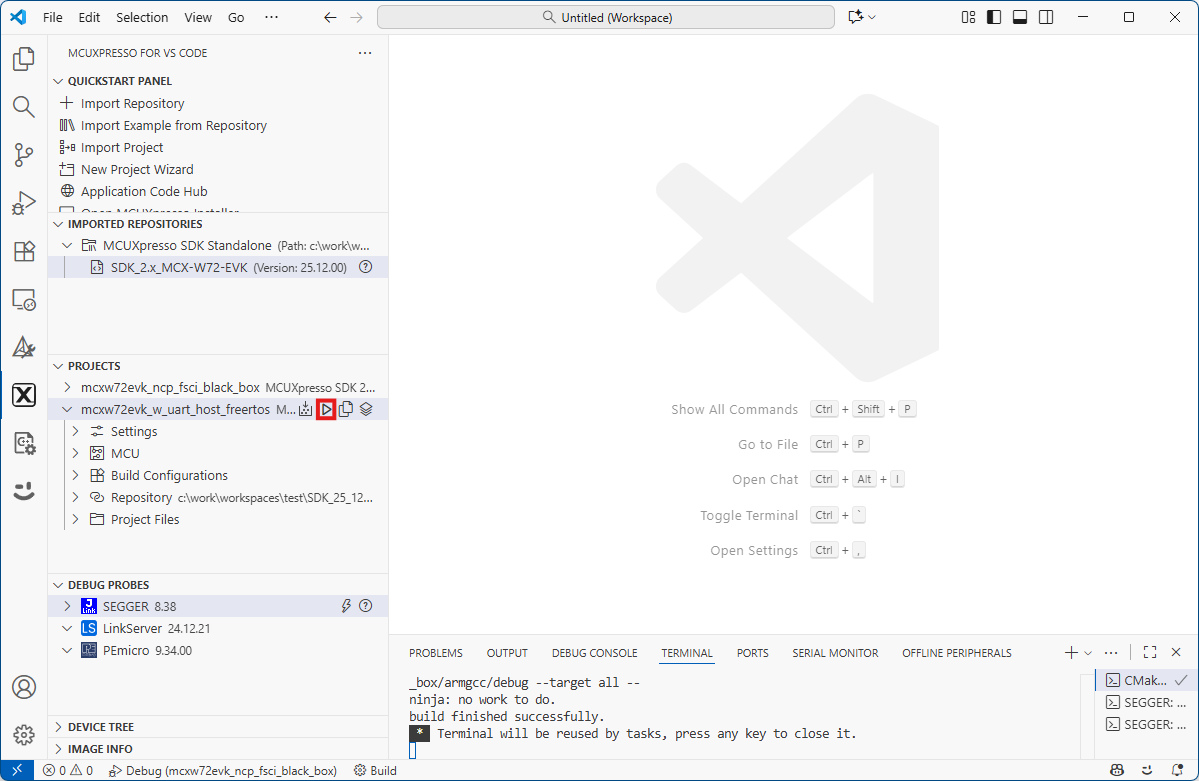This screenshot has height=781, width=1199.
Task: Open Run and Debug view in activity bar
Action: point(24,203)
